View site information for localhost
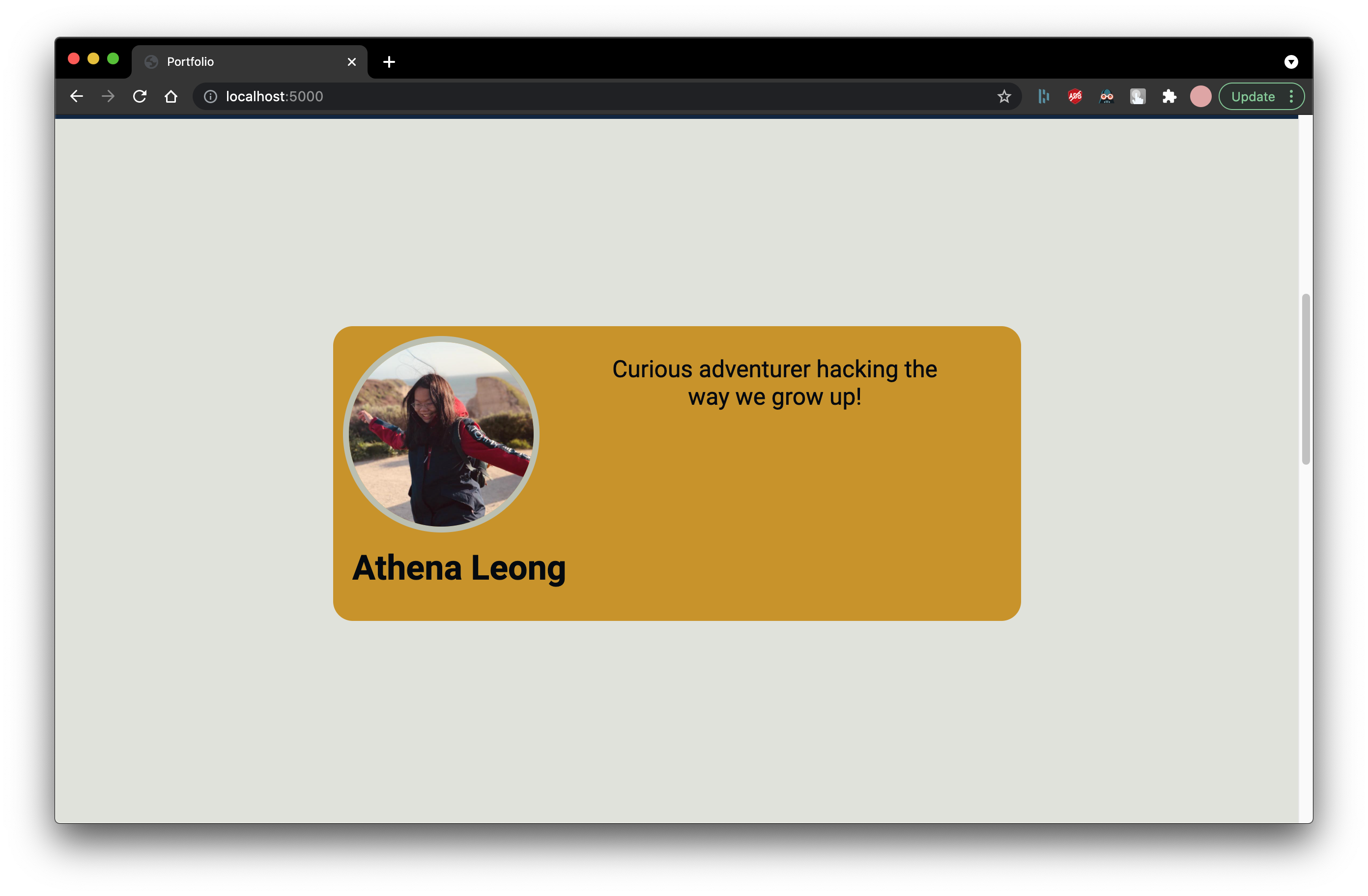 [x=210, y=97]
